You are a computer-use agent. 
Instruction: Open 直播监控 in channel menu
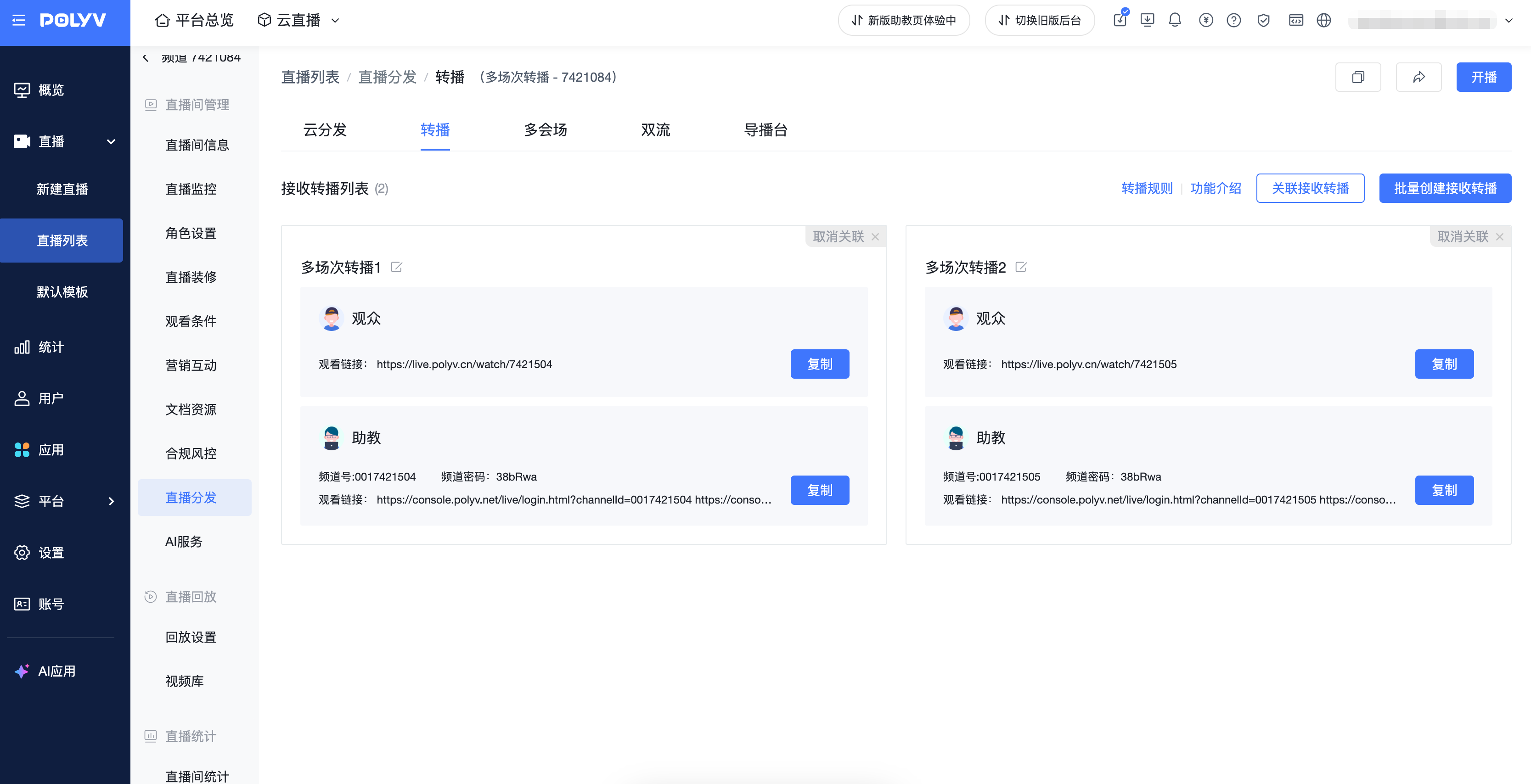(191, 189)
